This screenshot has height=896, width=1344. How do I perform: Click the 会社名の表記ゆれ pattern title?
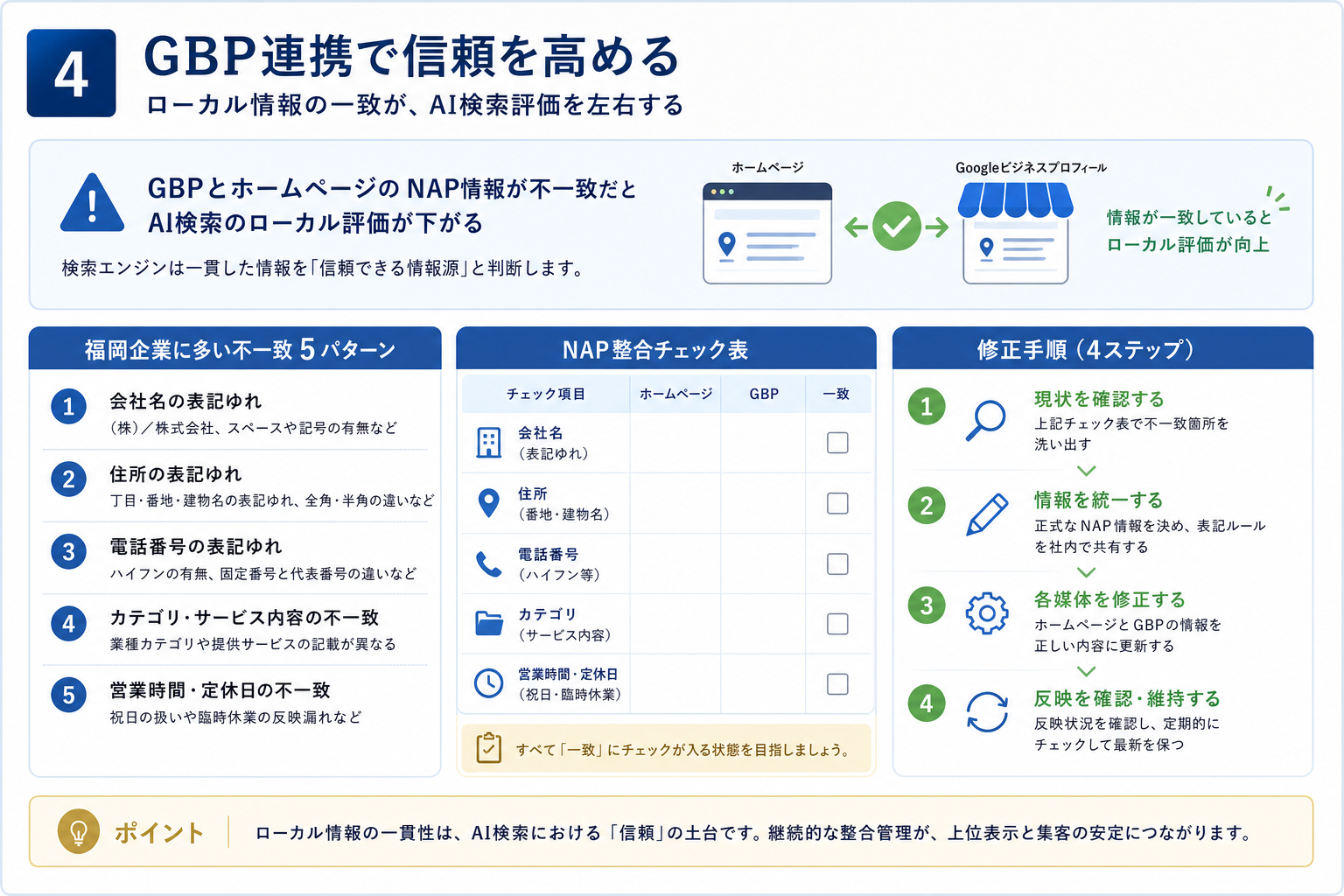click(x=185, y=401)
